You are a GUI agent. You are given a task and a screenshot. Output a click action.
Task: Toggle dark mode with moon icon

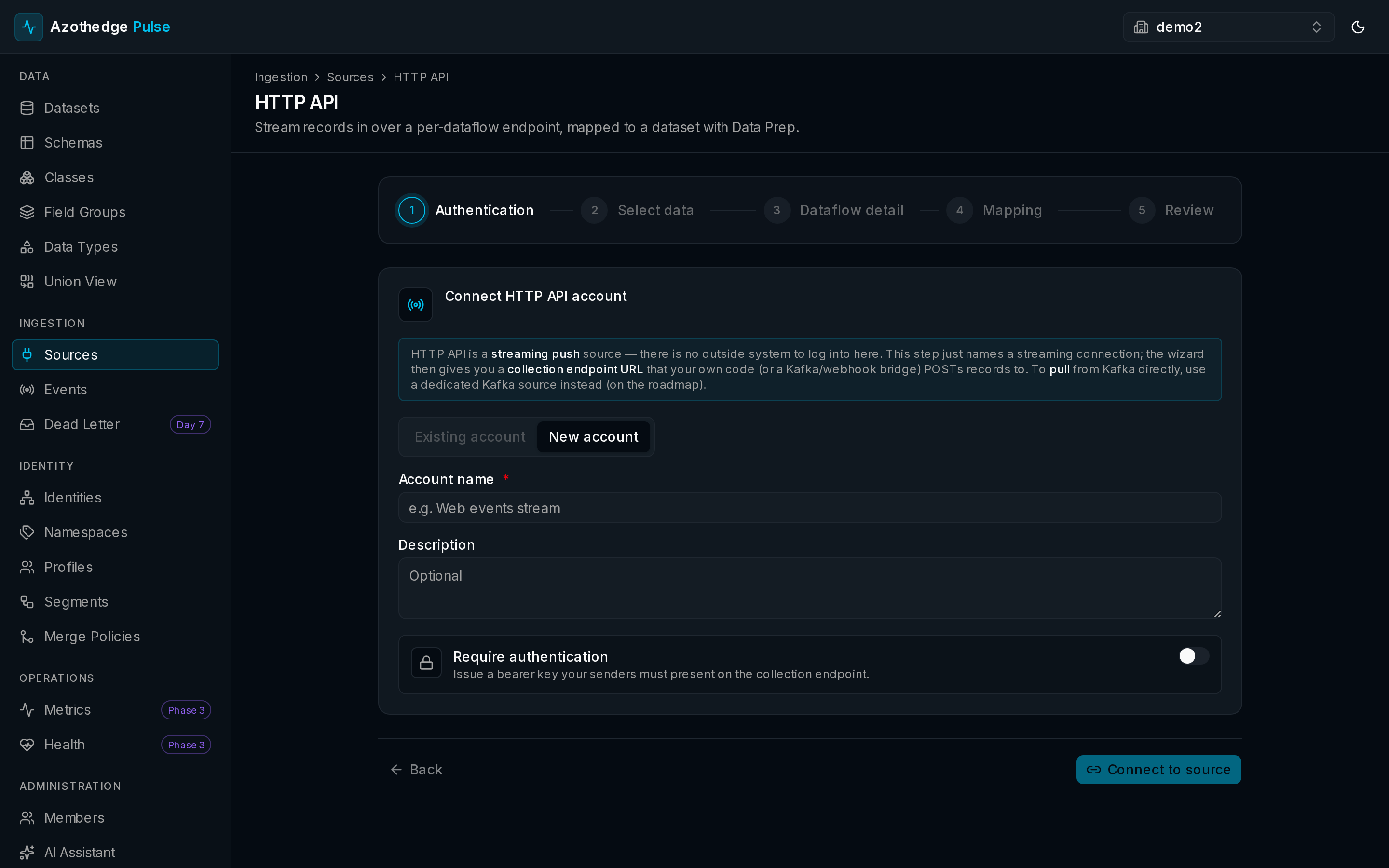(1358, 27)
